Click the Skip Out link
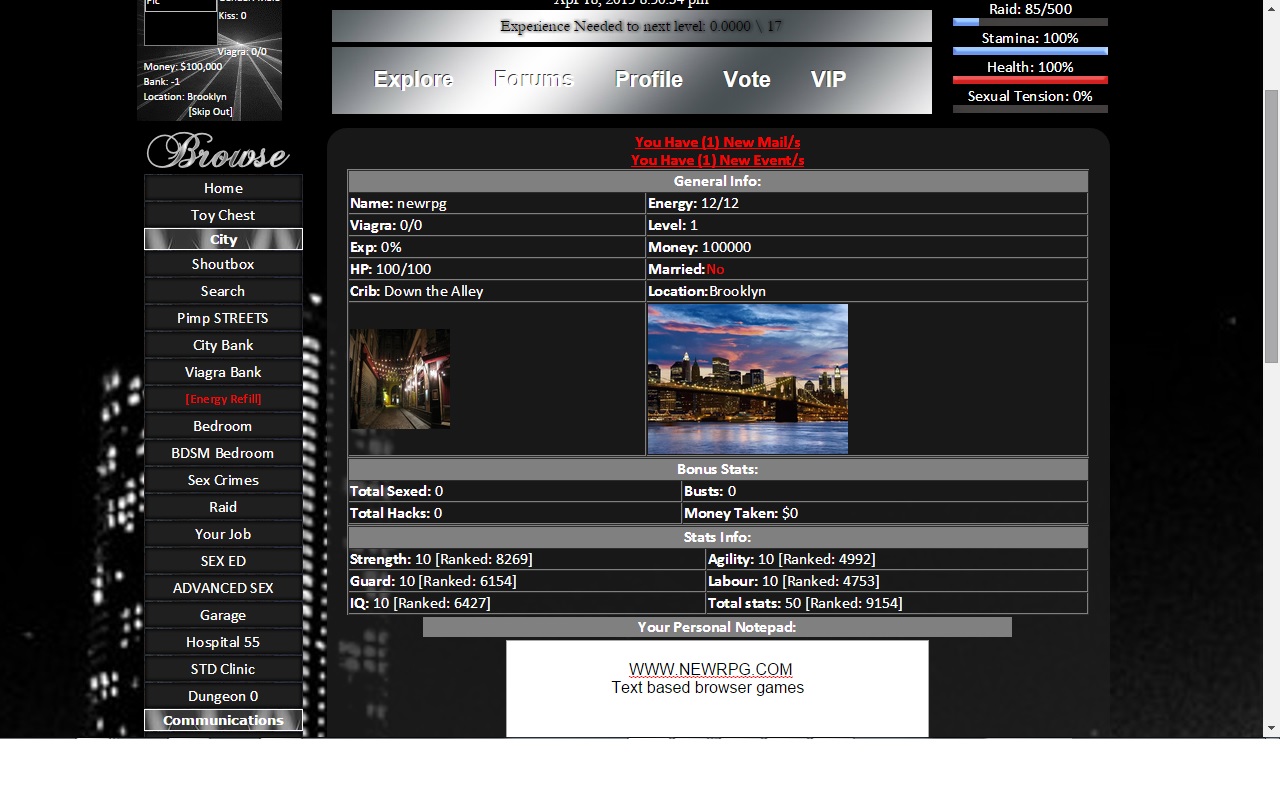Viewport: 1280px width, 800px height. click(x=210, y=111)
